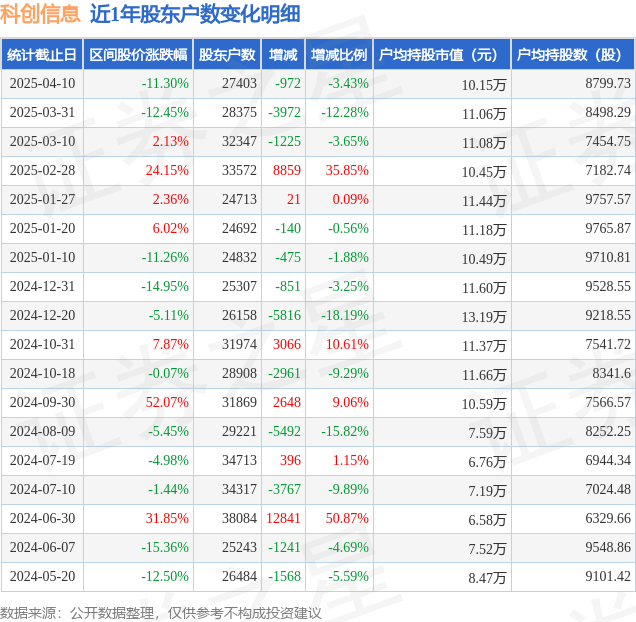Select the date cell 2024-07-10

[43, 490]
